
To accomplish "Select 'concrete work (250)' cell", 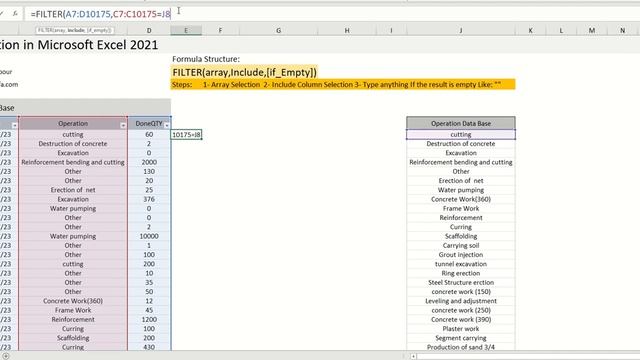I will coord(461,310).
